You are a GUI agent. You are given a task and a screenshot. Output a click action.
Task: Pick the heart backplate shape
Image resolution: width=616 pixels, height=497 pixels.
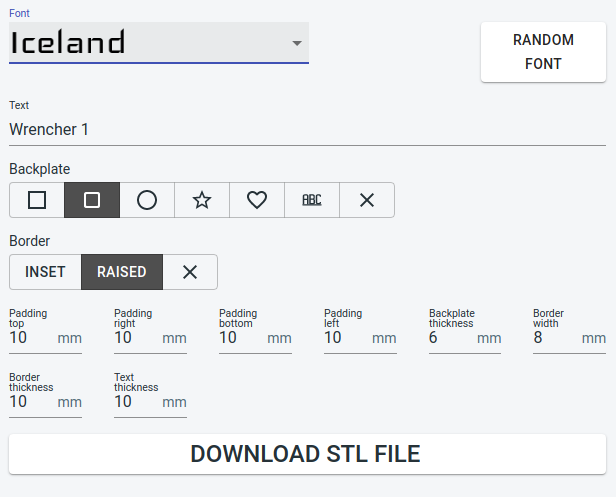tap(257, 200)
